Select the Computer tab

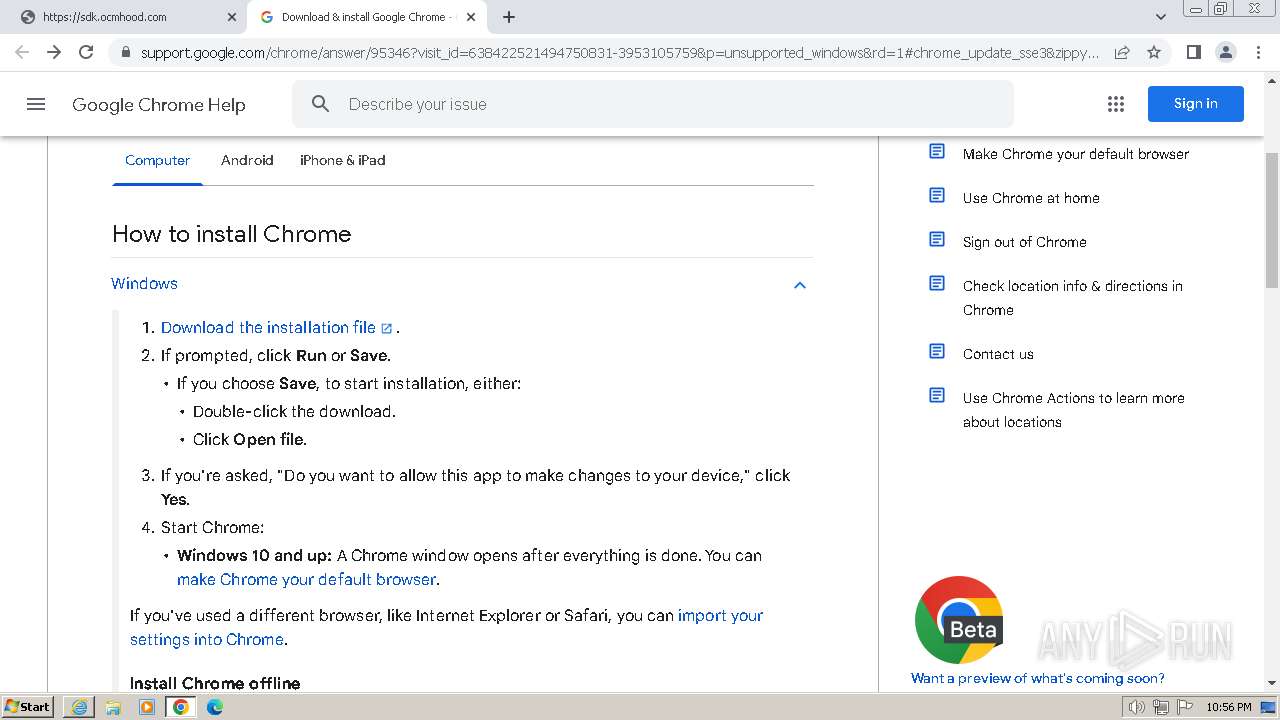157,160
